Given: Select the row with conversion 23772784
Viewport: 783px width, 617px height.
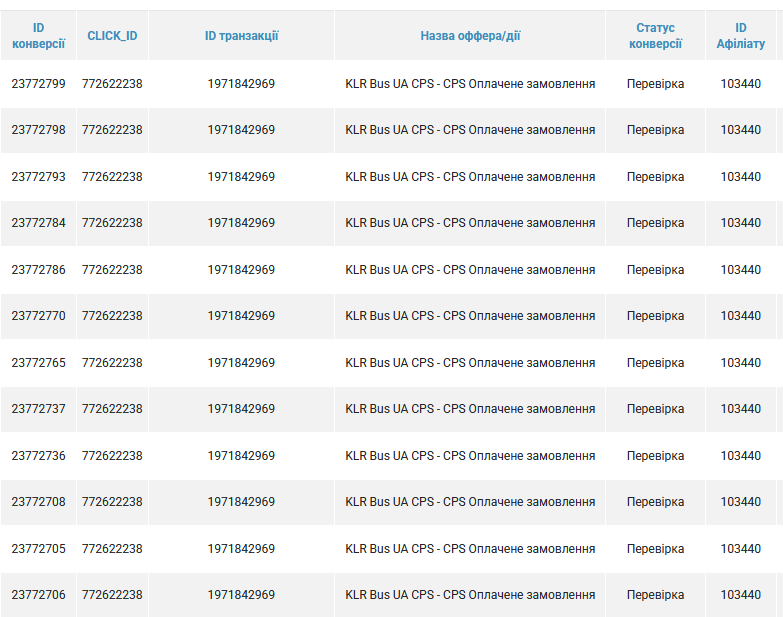Looking at the screenshot, I should [x=38, y=223].
